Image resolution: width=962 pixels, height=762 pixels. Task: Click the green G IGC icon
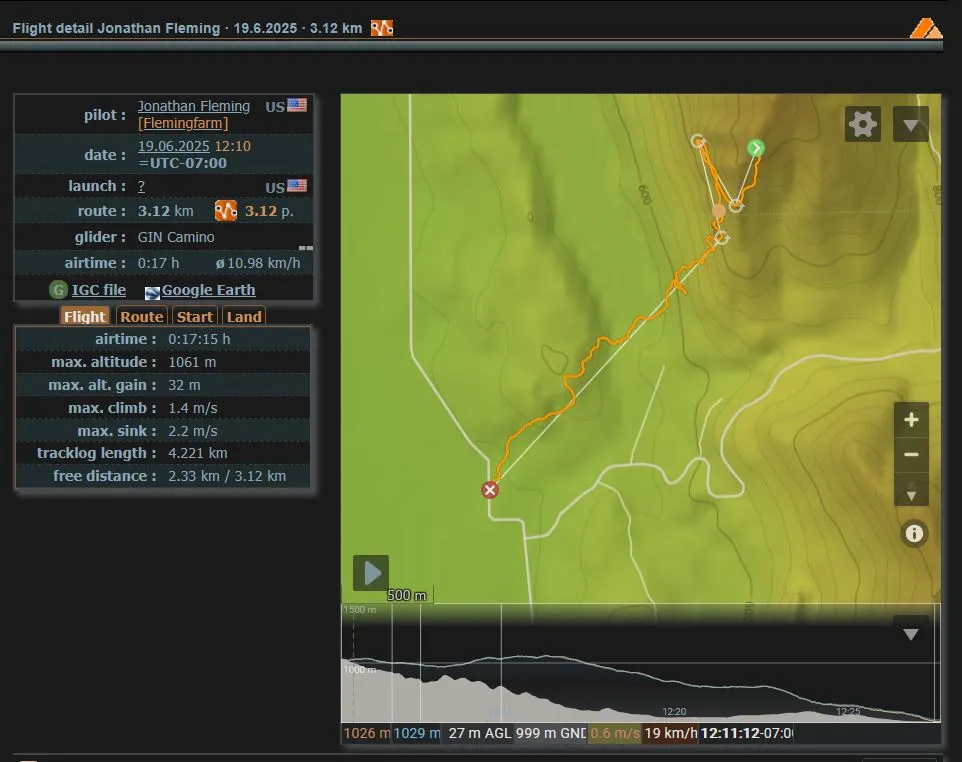pyautogui.click(x=58, y=290)
